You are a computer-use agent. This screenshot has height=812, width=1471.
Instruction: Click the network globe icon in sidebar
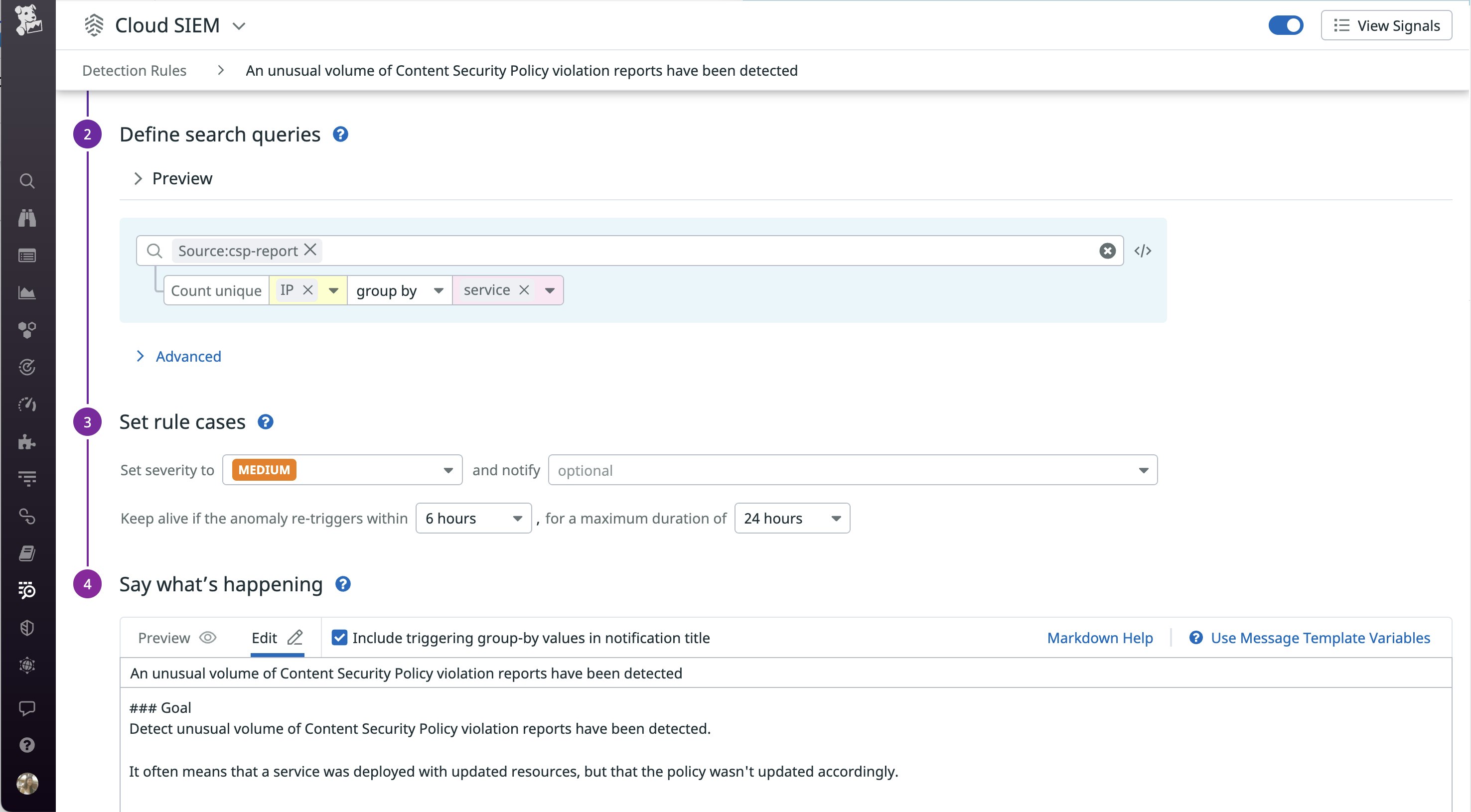[x=27, y=665]
